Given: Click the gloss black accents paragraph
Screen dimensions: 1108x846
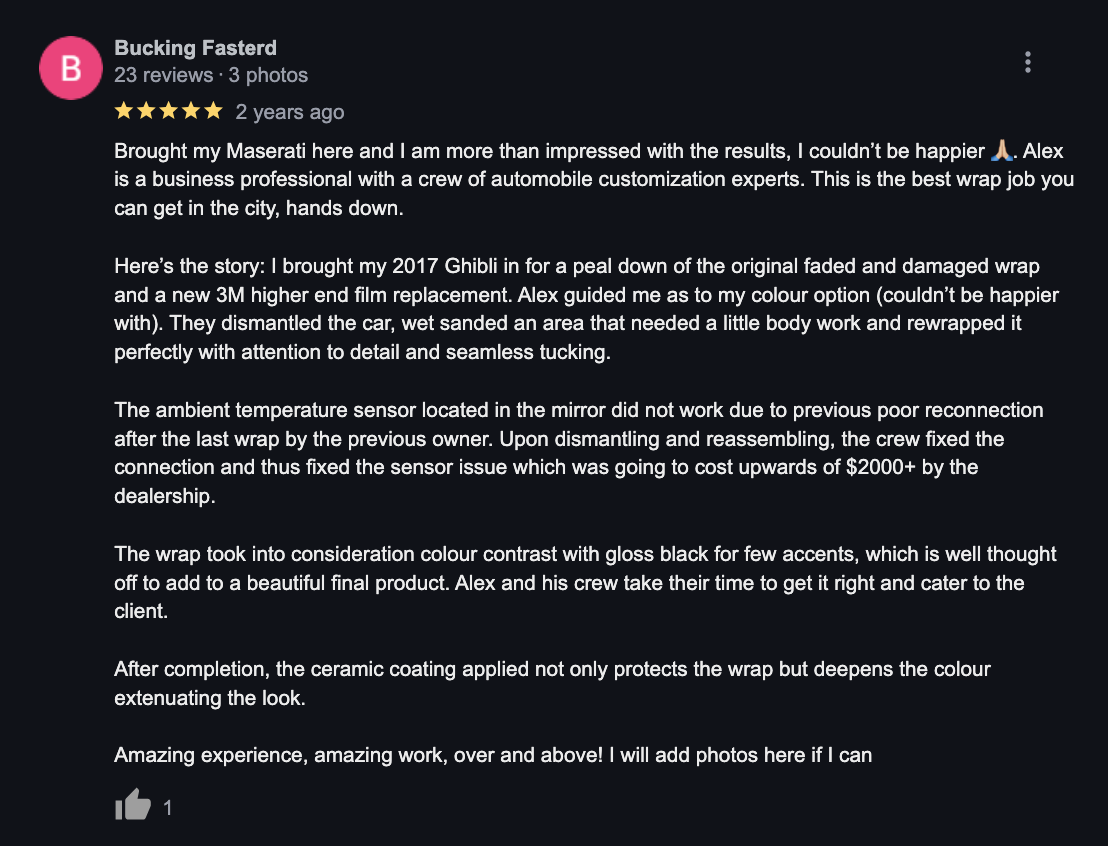Looking at the screenshot, I should 585,582.
